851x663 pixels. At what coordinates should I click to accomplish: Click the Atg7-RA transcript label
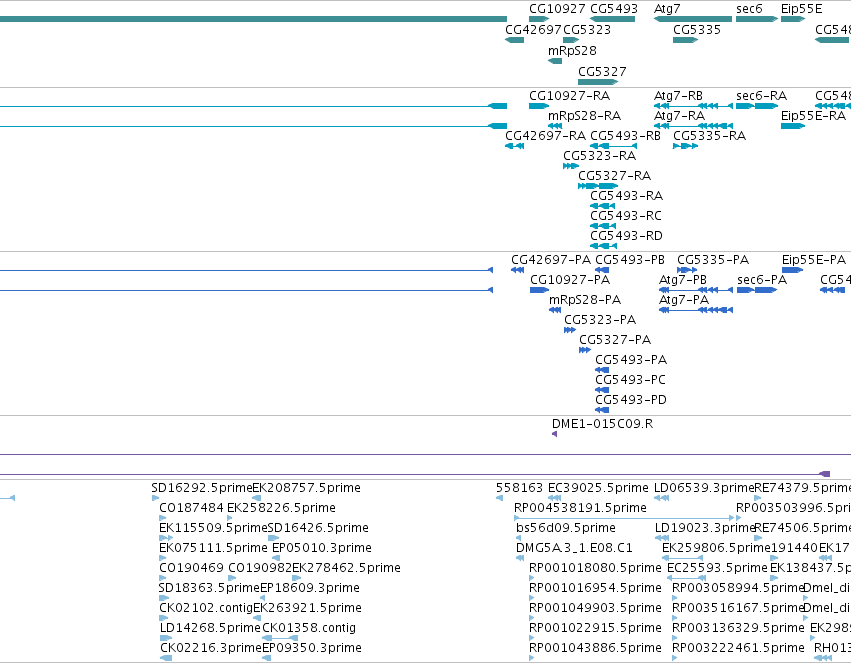pos(679,116)
